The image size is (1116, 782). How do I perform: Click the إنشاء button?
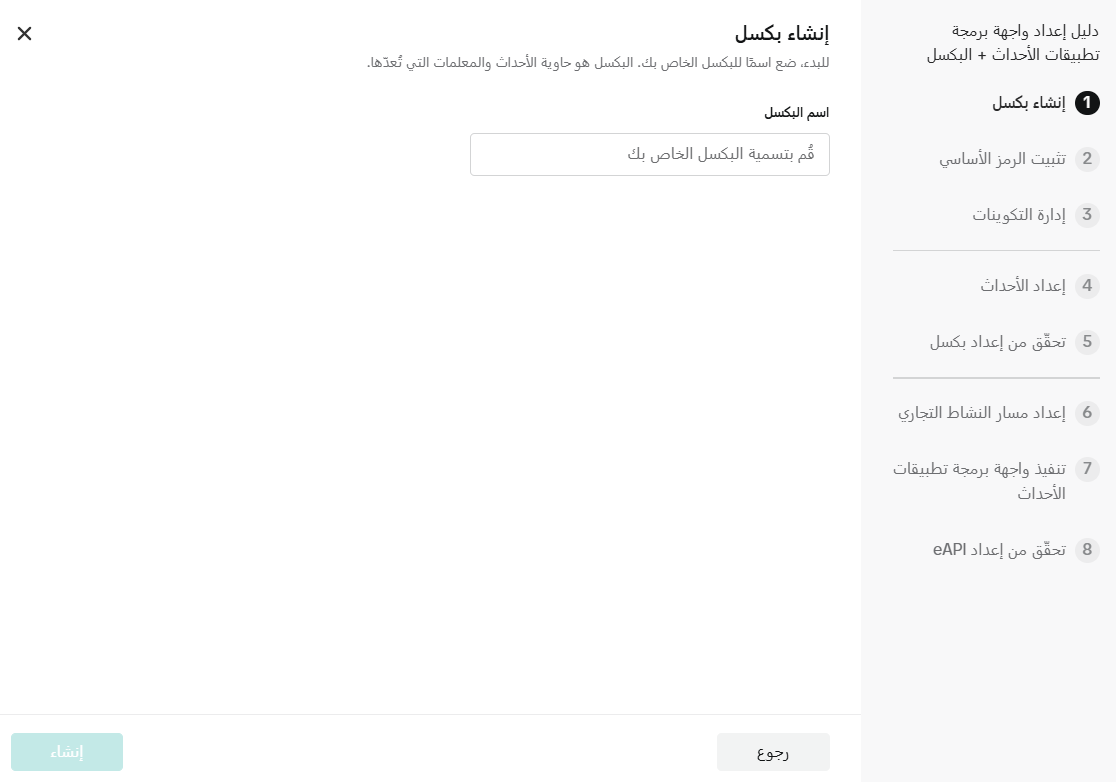click(x=67, y=751)
